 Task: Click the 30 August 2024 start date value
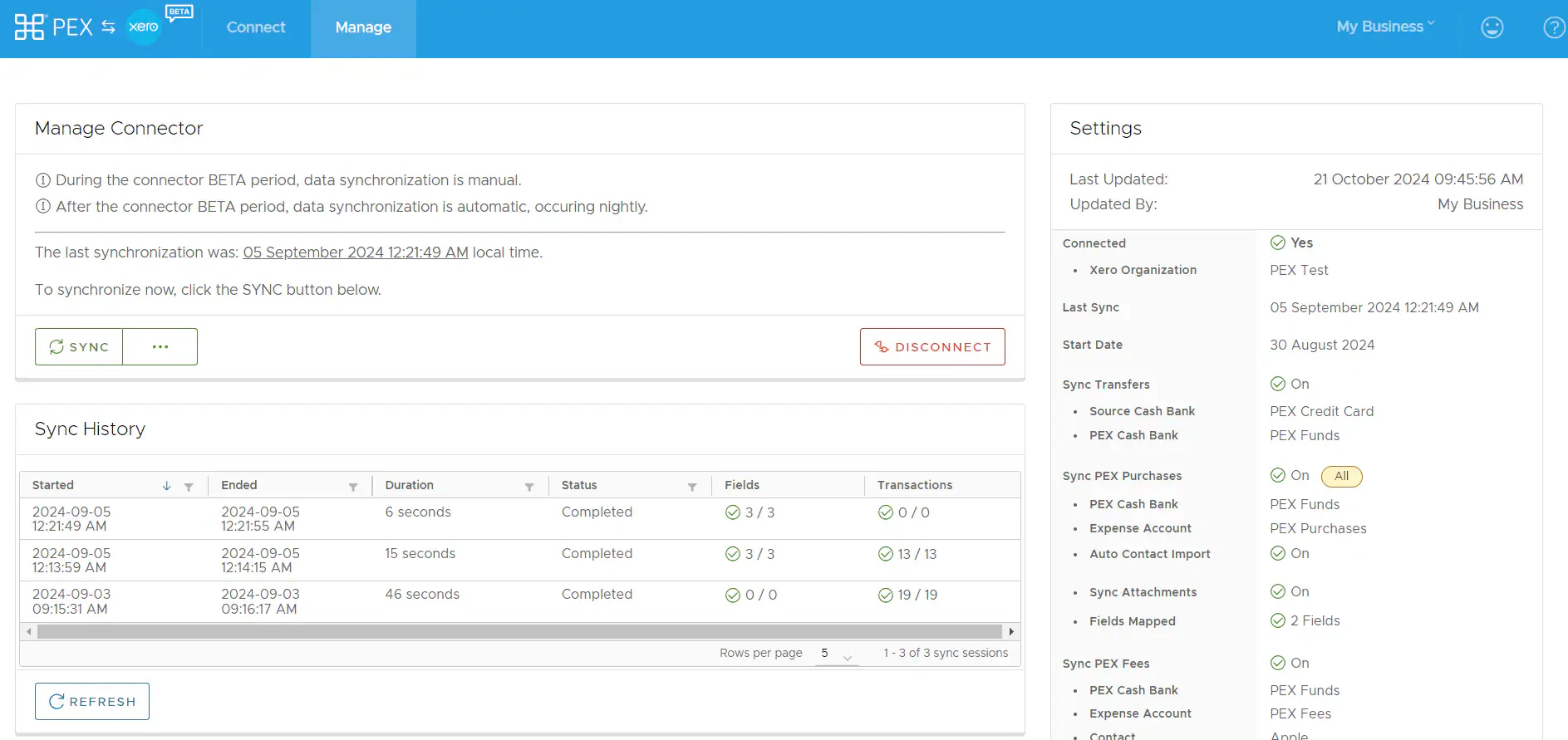tap(1322, 345)
